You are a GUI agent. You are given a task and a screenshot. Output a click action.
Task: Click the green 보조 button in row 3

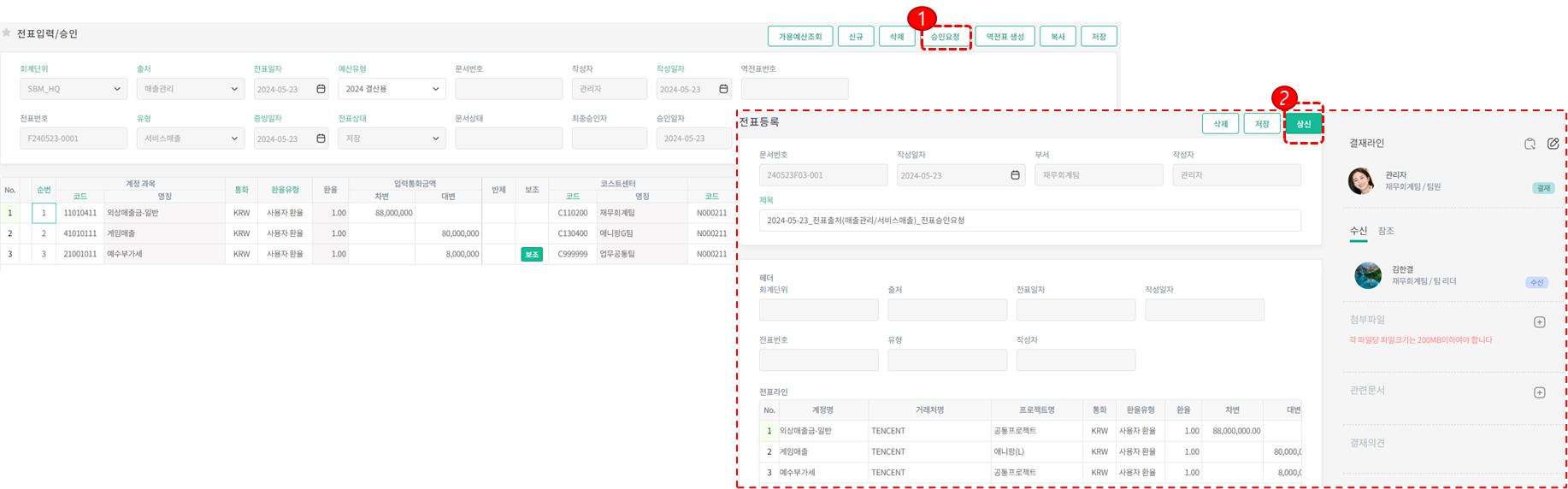coord(532,254)
